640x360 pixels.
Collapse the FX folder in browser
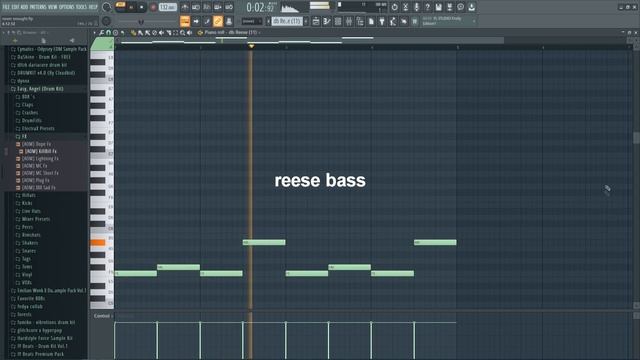(x=24, y=136)
